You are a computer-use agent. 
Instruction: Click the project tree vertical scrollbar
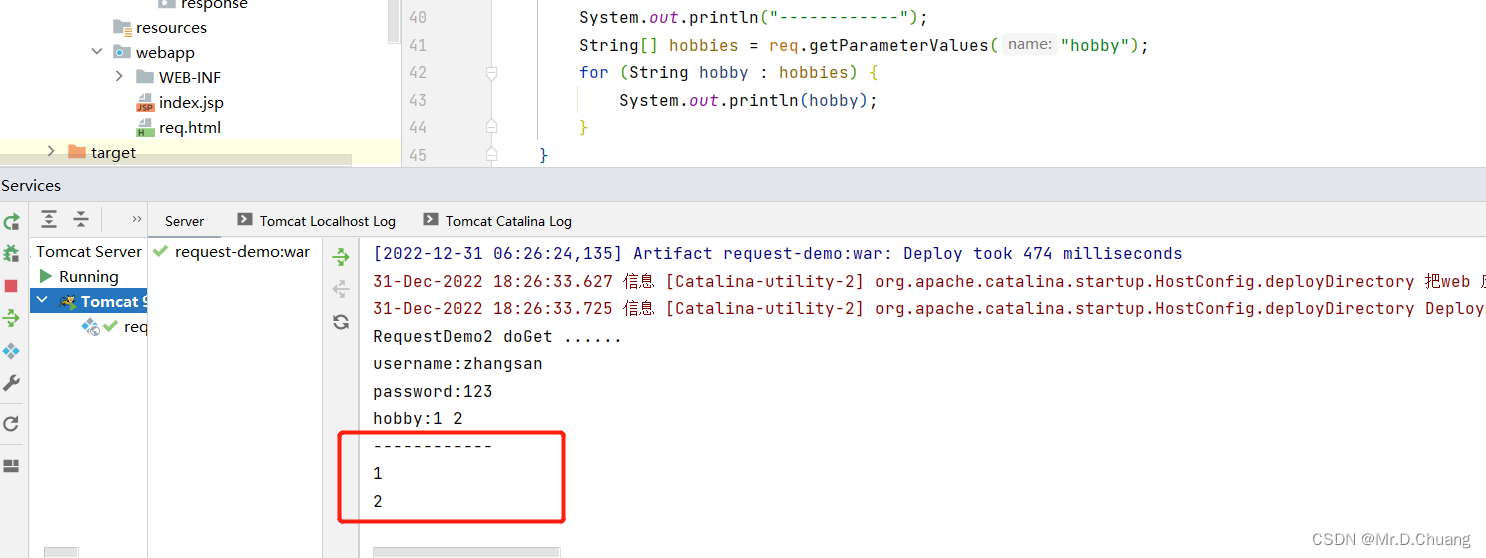394,20
